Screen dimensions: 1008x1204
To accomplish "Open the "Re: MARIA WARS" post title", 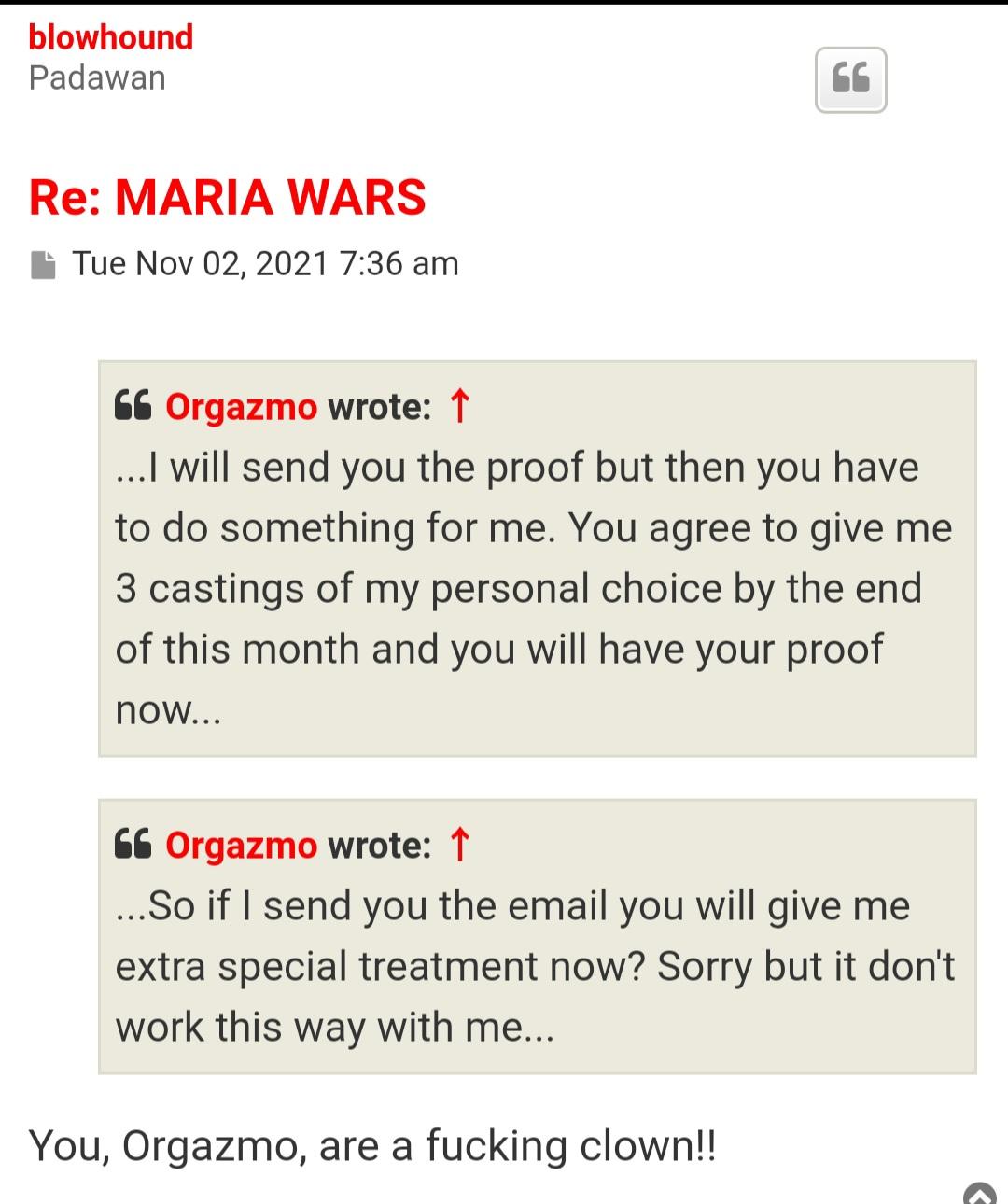I will pos(228,197).
